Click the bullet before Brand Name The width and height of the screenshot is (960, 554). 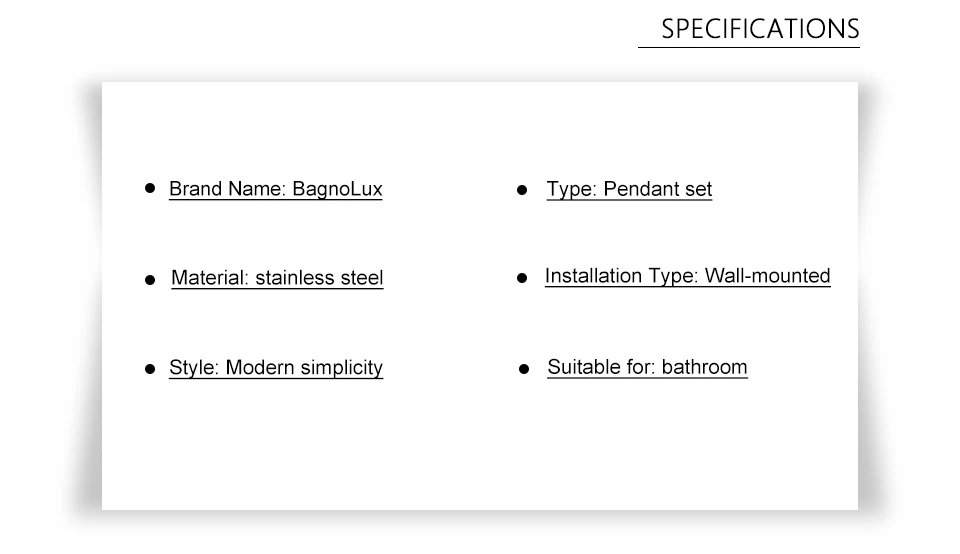coord(150,187)
